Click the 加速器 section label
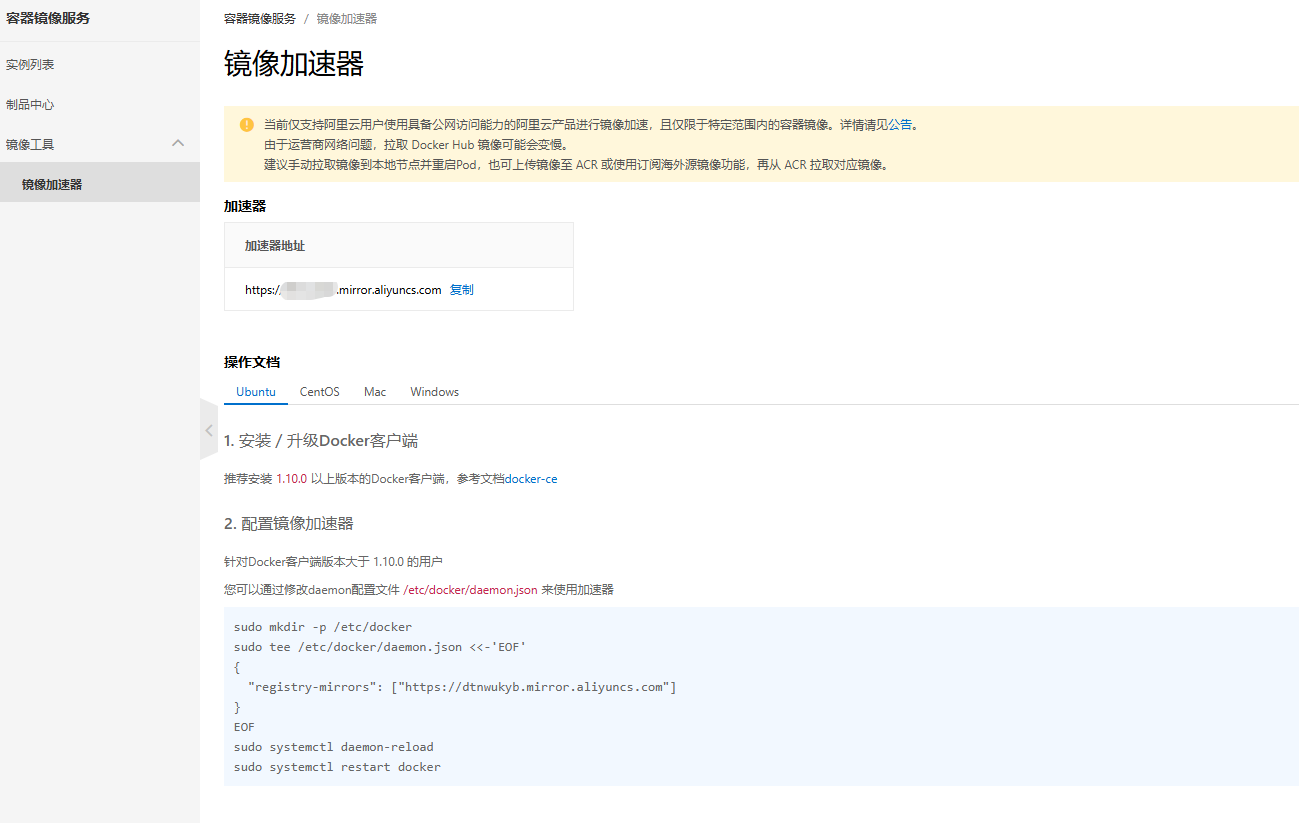 click(245, 206)
